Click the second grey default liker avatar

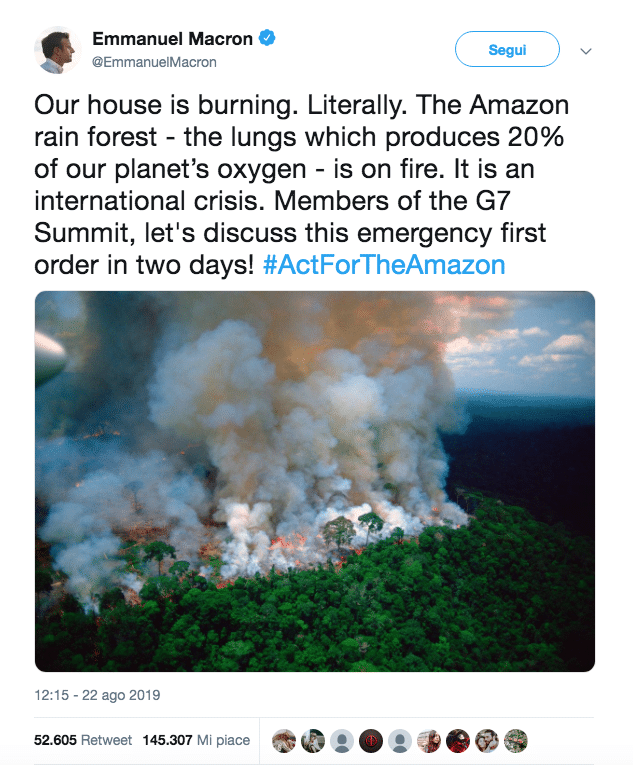pos(400,741)
